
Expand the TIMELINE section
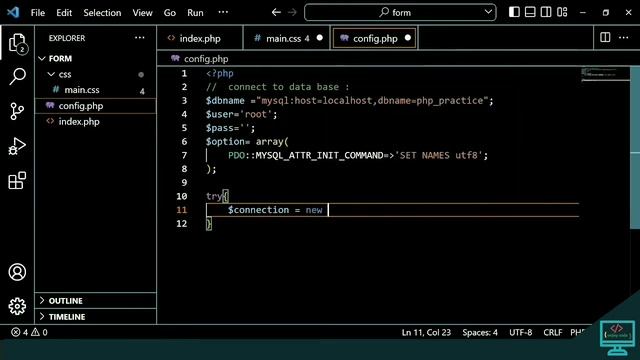(x=96, y=317)
